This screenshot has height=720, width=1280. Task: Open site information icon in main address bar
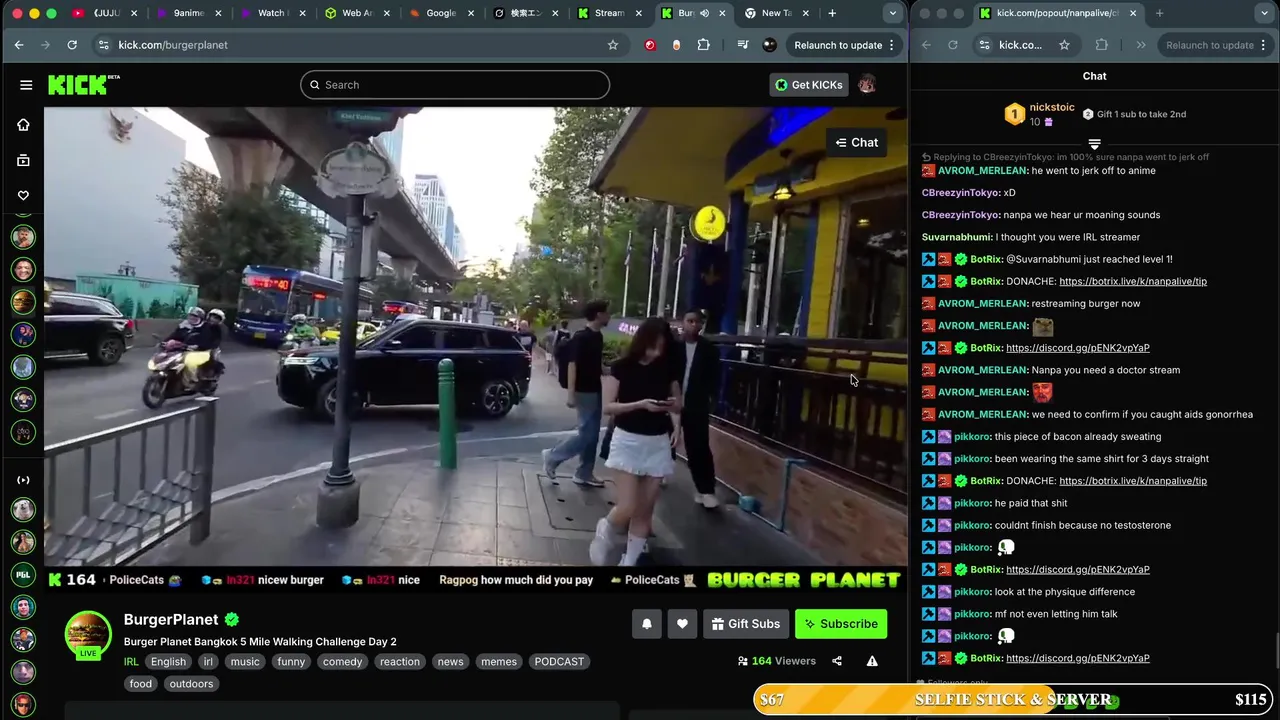click(x=103, y=45)
